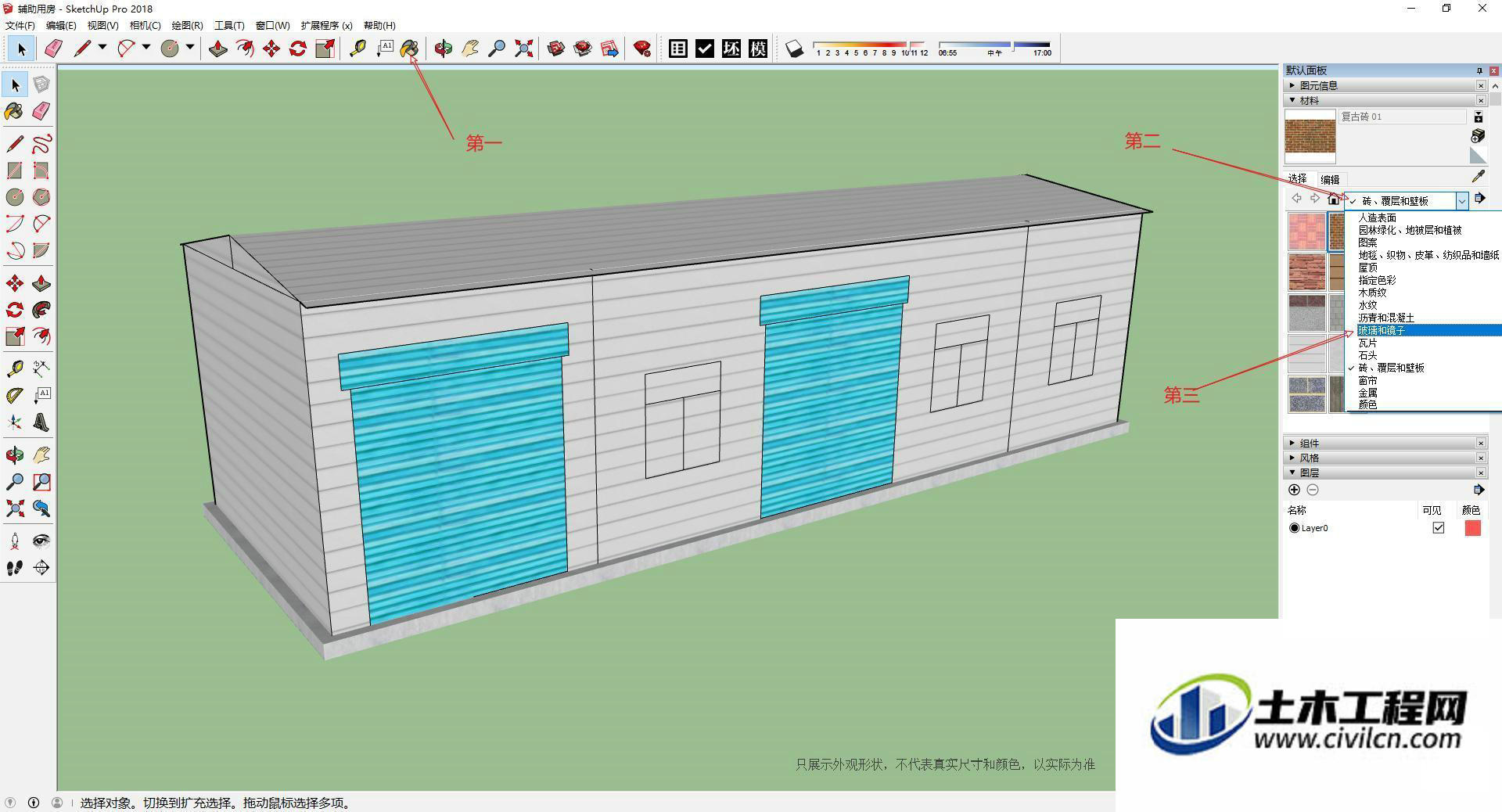
Task: Click the materials home icon
Action: (1334, 199)
